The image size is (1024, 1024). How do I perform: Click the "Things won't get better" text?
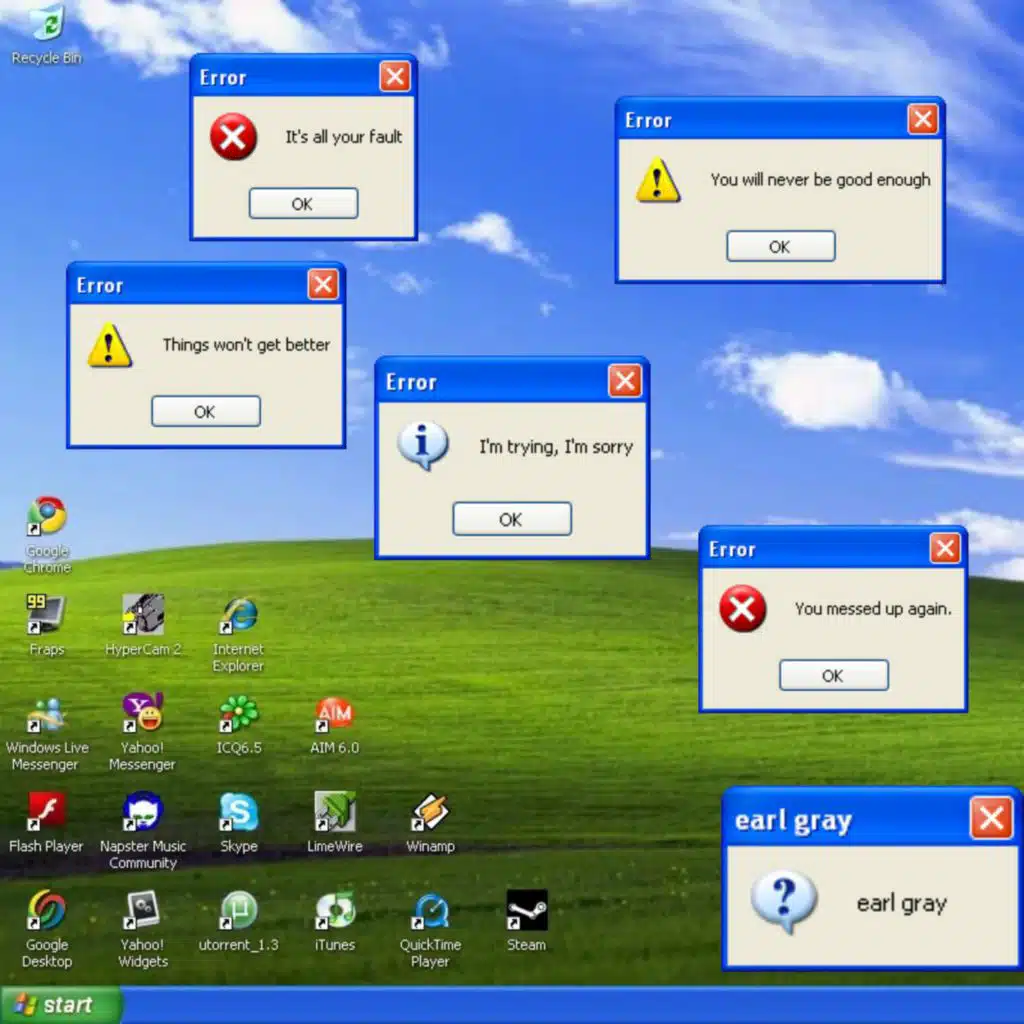tap(246, 345)
